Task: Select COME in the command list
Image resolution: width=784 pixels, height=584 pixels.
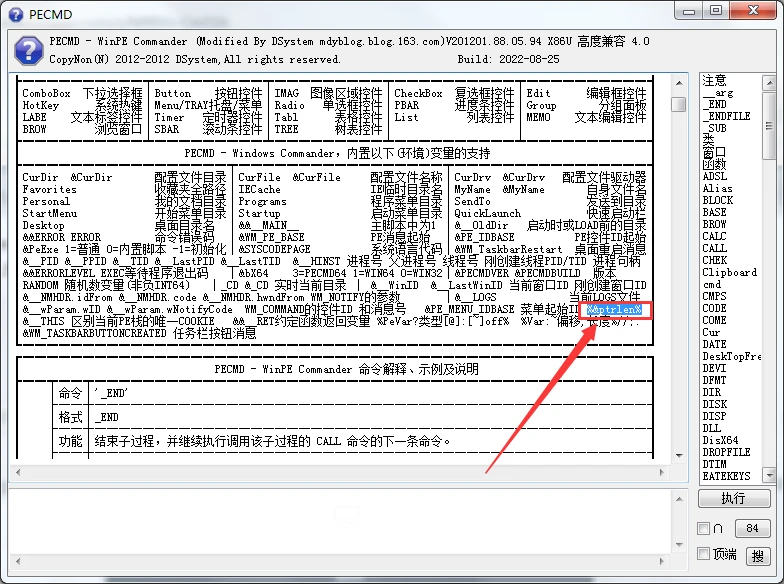Action: (x=714, y=320)
